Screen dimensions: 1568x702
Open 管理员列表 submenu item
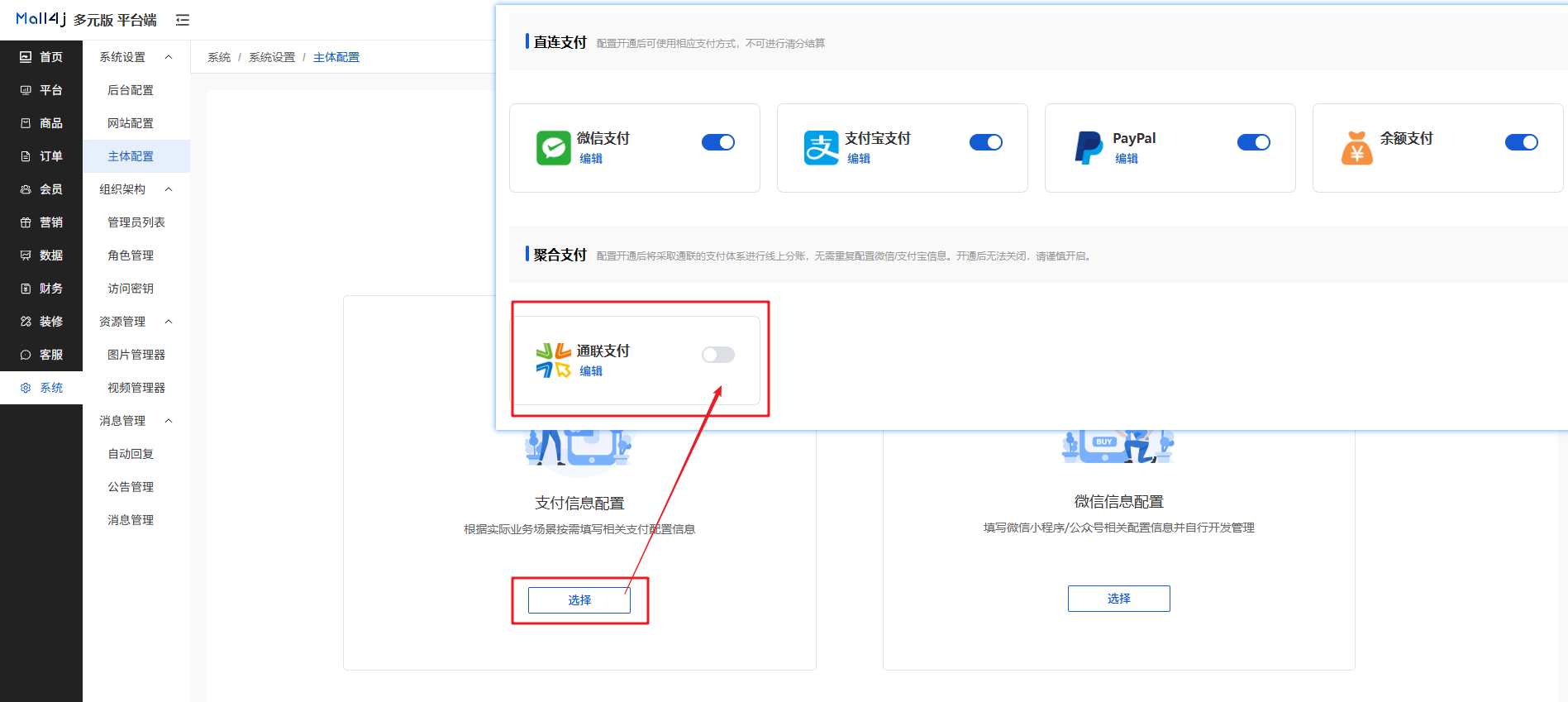(x=136, y=222)
